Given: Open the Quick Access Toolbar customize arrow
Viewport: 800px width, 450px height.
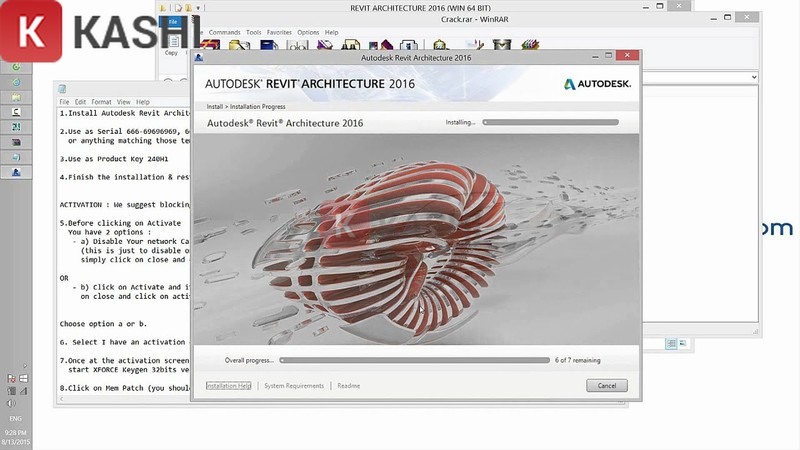Looking at the screenshot, I should [199, 8].
